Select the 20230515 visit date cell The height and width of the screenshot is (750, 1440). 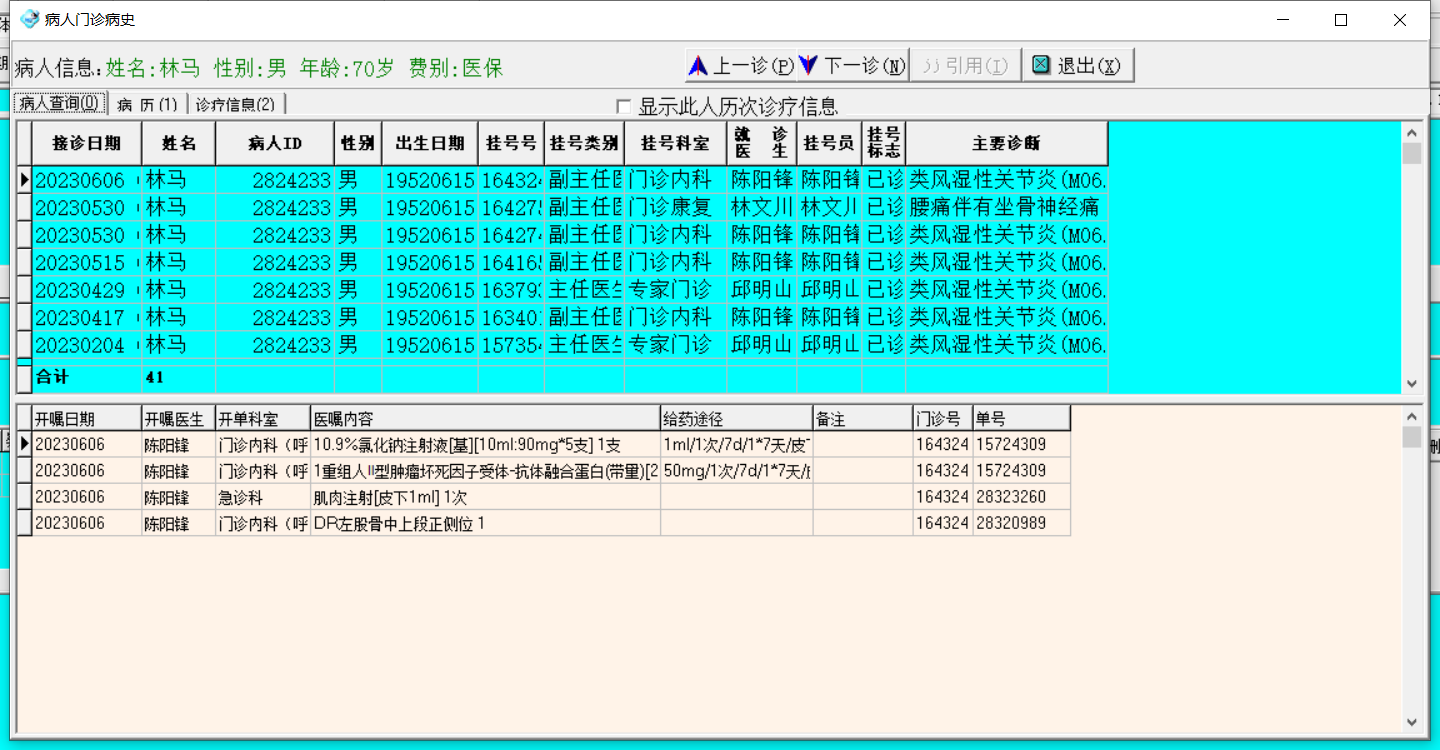point(87,263)
